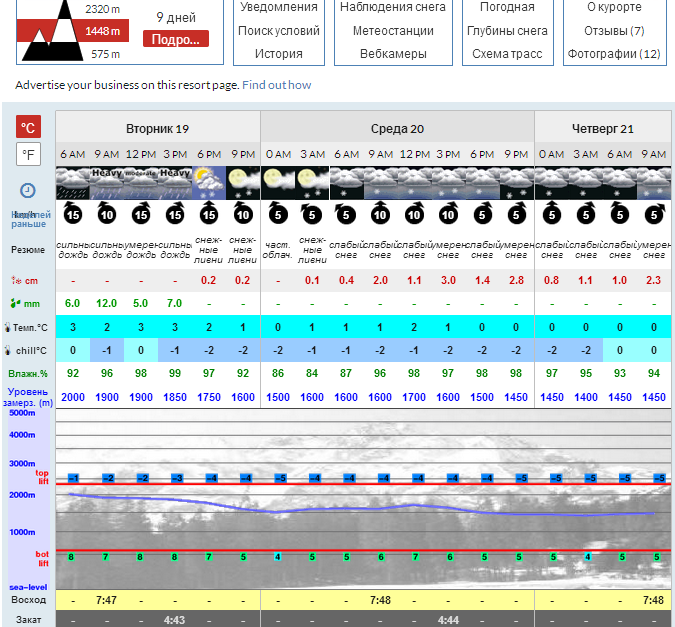The height and width of the screenshot is (627, 675).
Task: Click Wednesday 0 AM wind arrow 5
Action: point(278,212)
